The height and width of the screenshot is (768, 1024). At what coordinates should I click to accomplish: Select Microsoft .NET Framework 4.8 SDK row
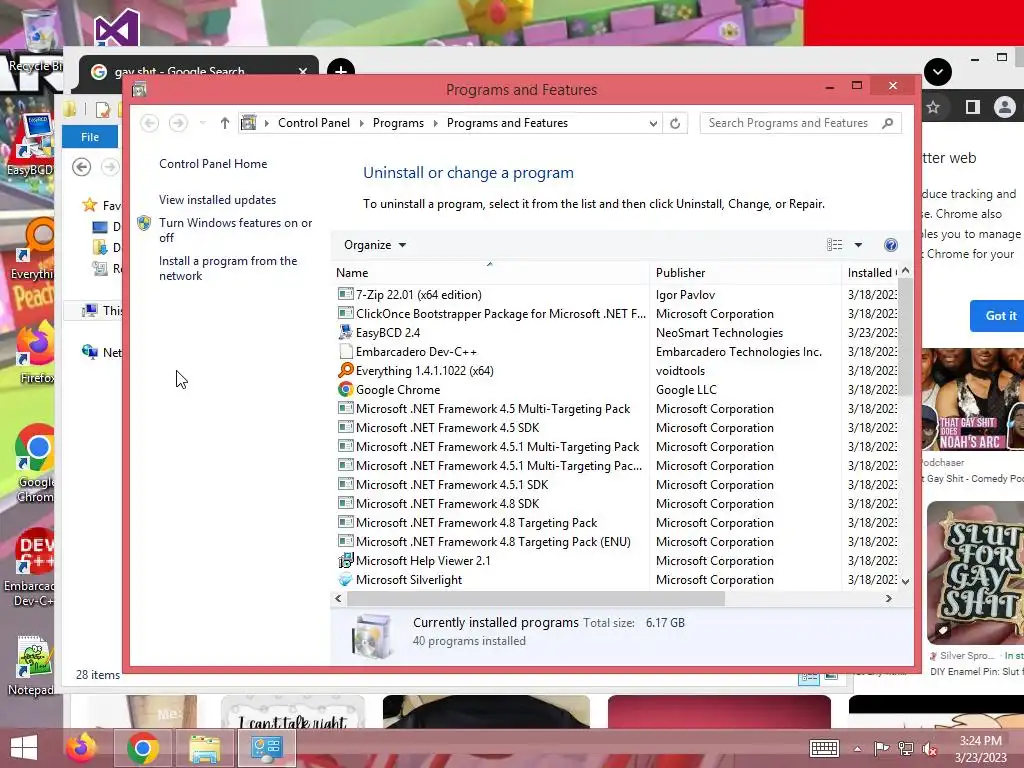(616, 504)
